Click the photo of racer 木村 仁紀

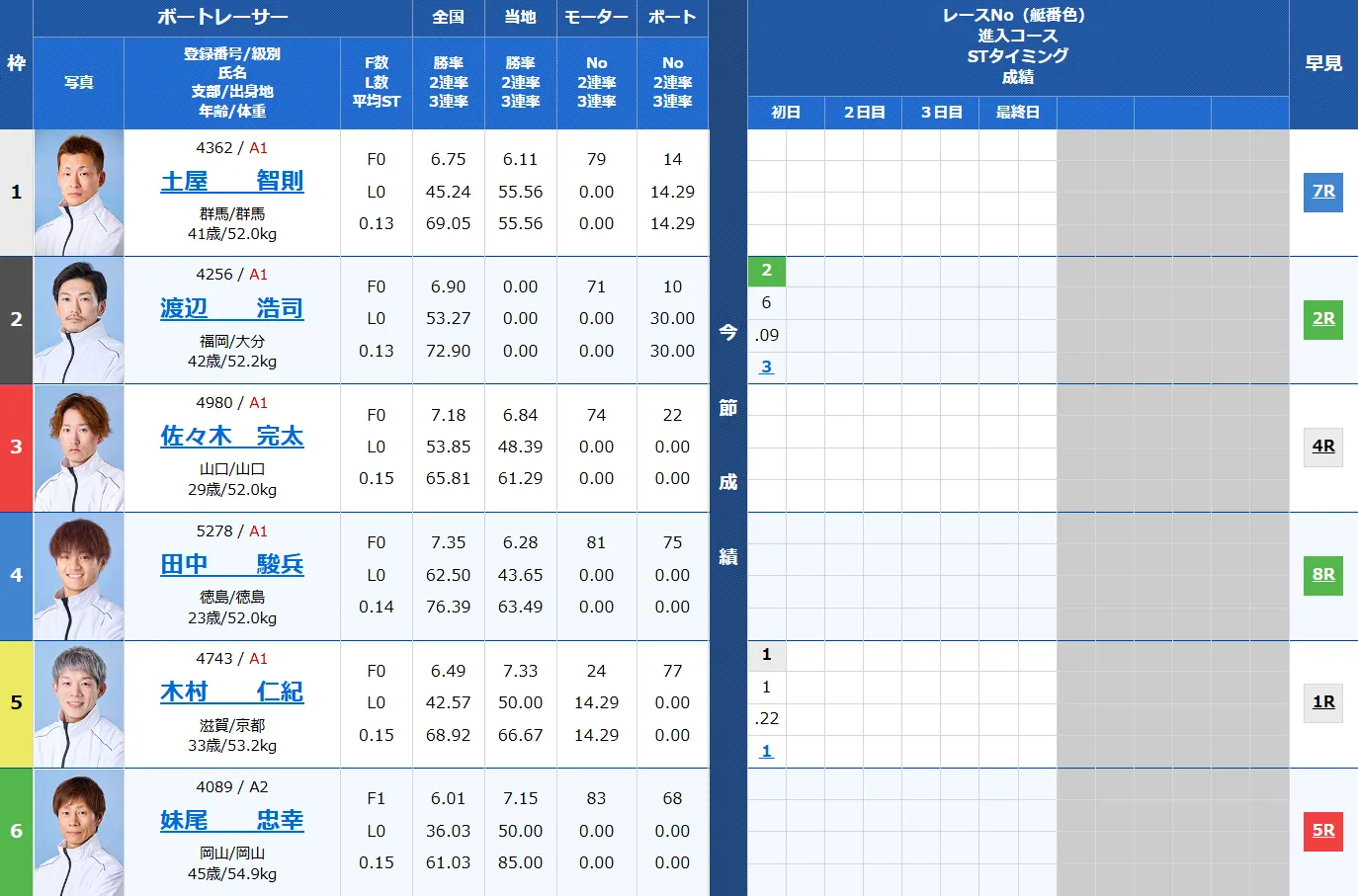pos(79,704)
